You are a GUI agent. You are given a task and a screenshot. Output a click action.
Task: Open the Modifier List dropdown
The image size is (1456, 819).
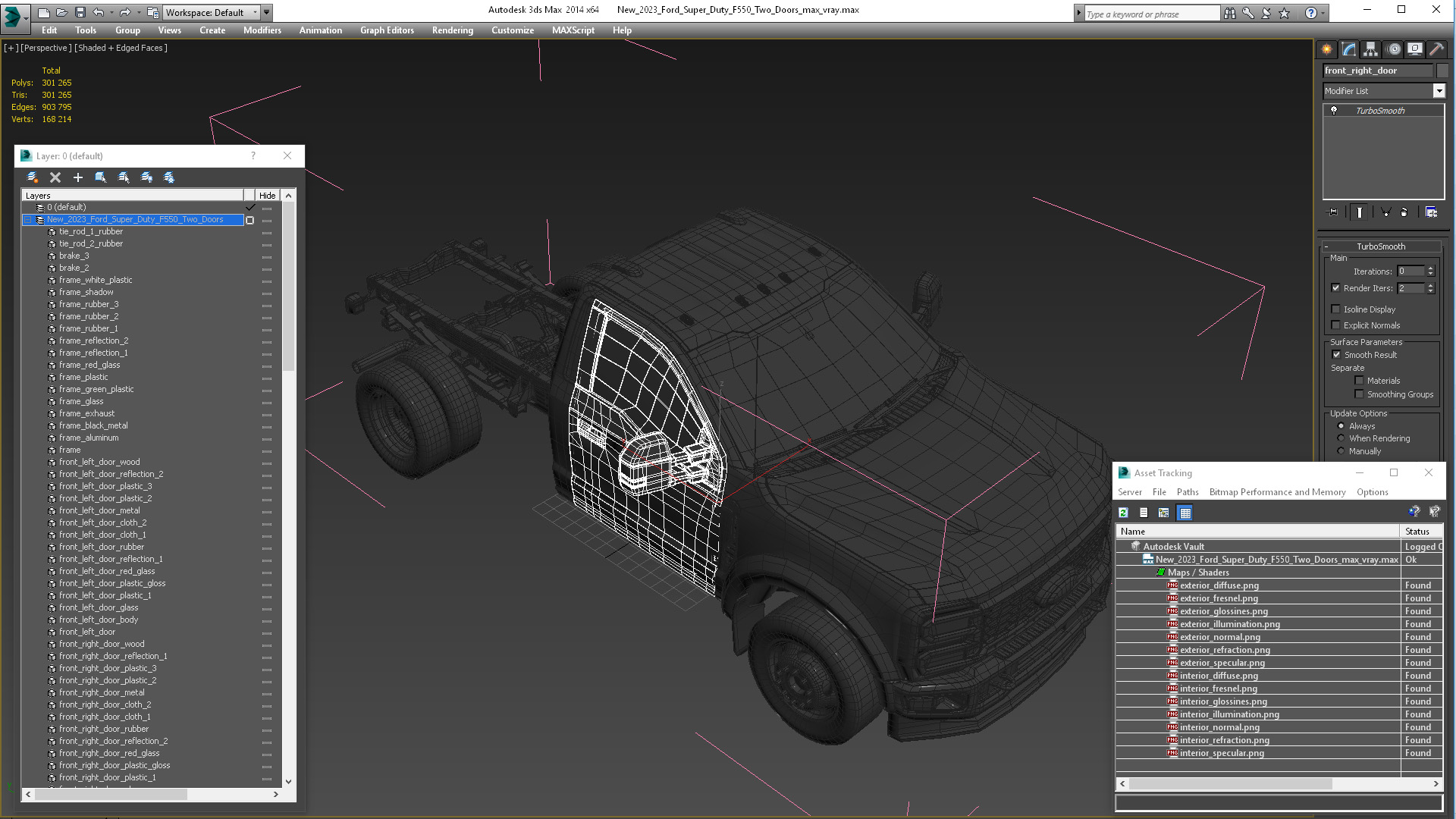[1439, 91]
